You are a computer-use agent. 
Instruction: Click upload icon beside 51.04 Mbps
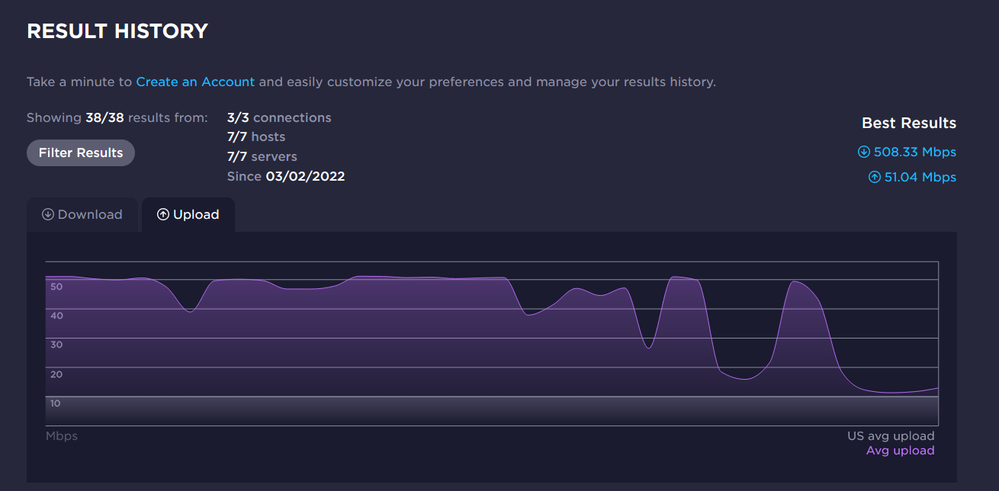click(874, 178)
